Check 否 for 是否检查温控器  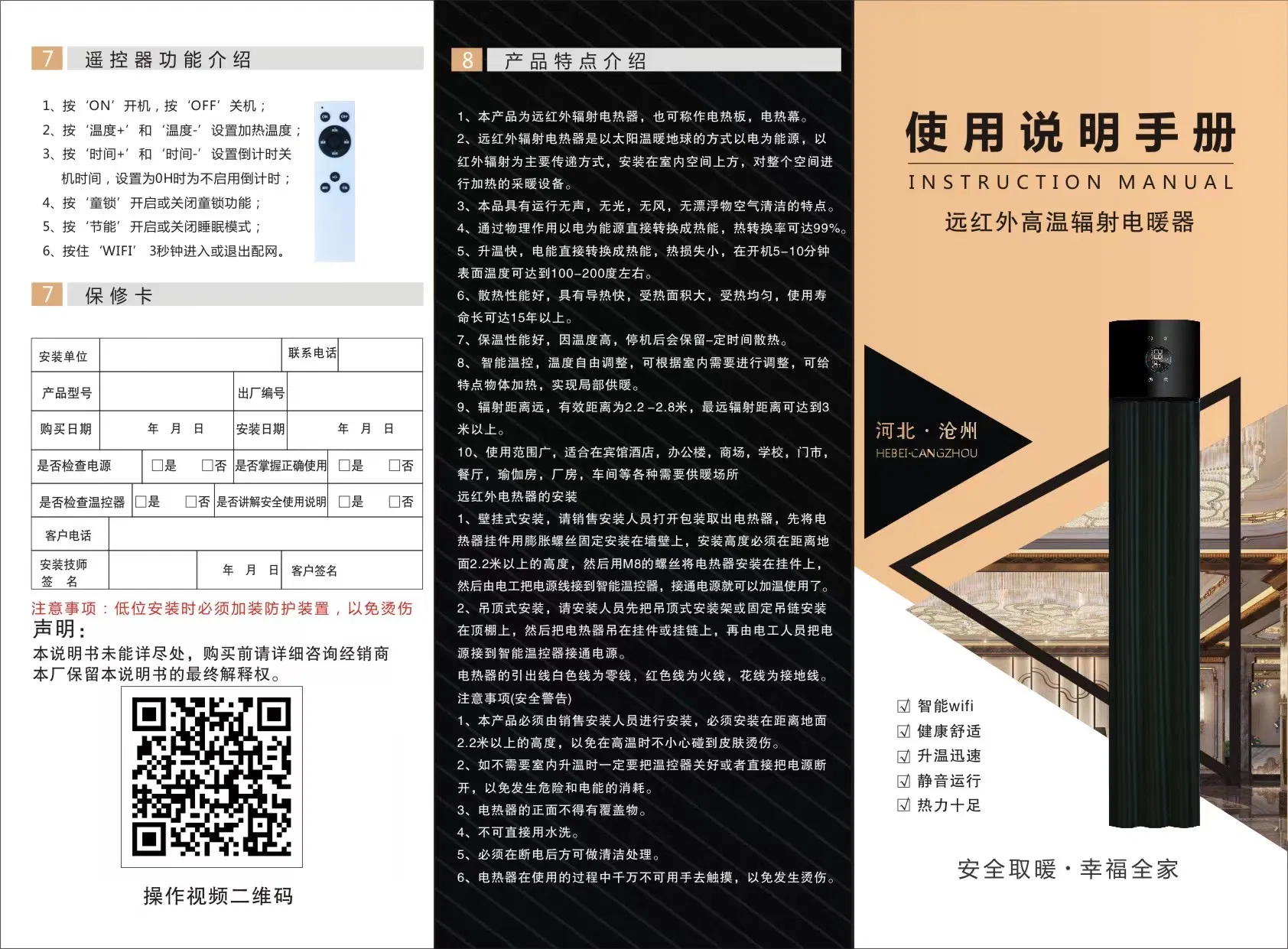191,502
